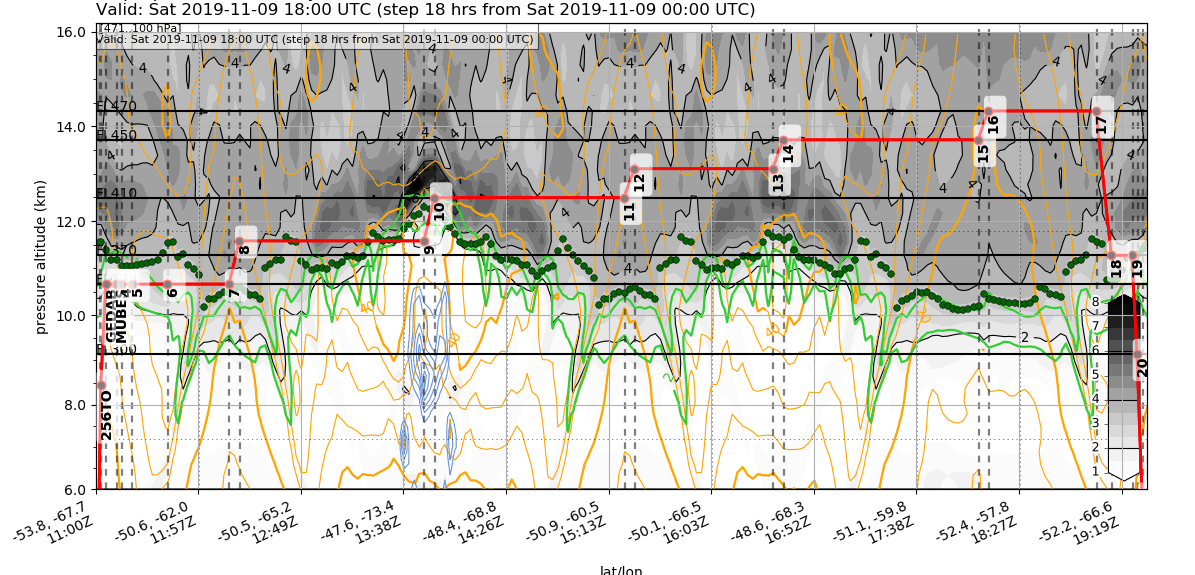
Task: Click the 256TO waypoint label
Action: [x=107, y=415]
